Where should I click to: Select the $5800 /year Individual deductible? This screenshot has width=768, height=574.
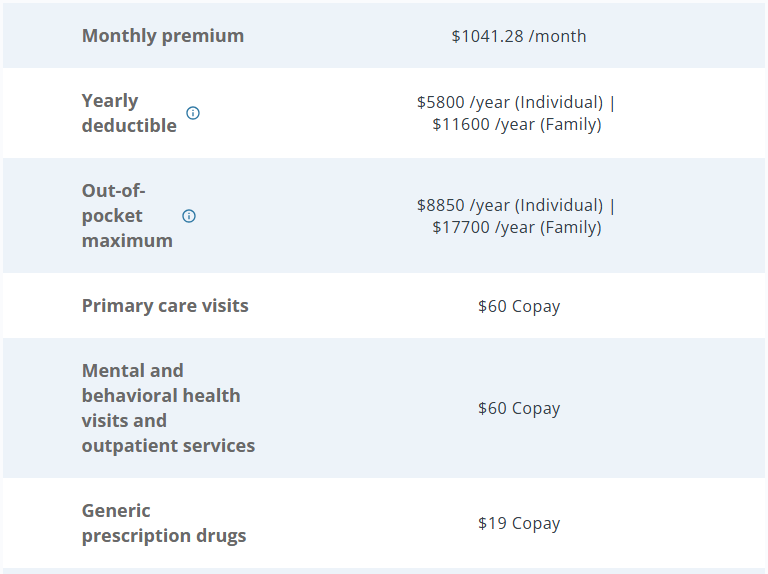point(510,102)
